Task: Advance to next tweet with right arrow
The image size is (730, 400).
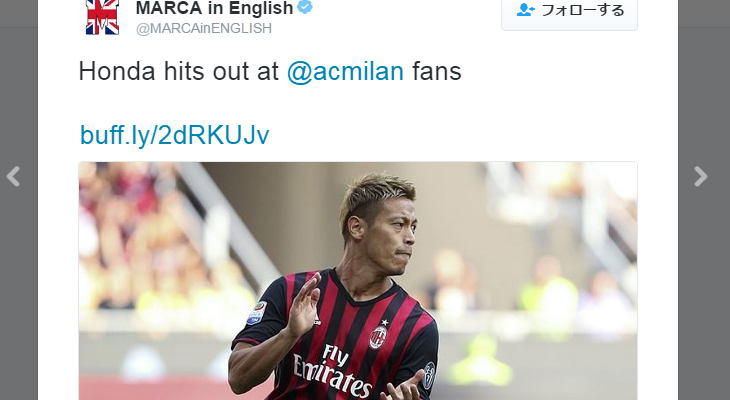Action: (700, 176)
